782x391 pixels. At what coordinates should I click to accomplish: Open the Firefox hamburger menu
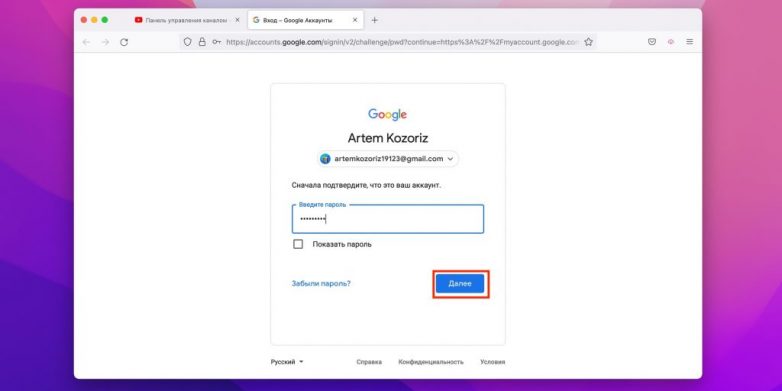690,42
